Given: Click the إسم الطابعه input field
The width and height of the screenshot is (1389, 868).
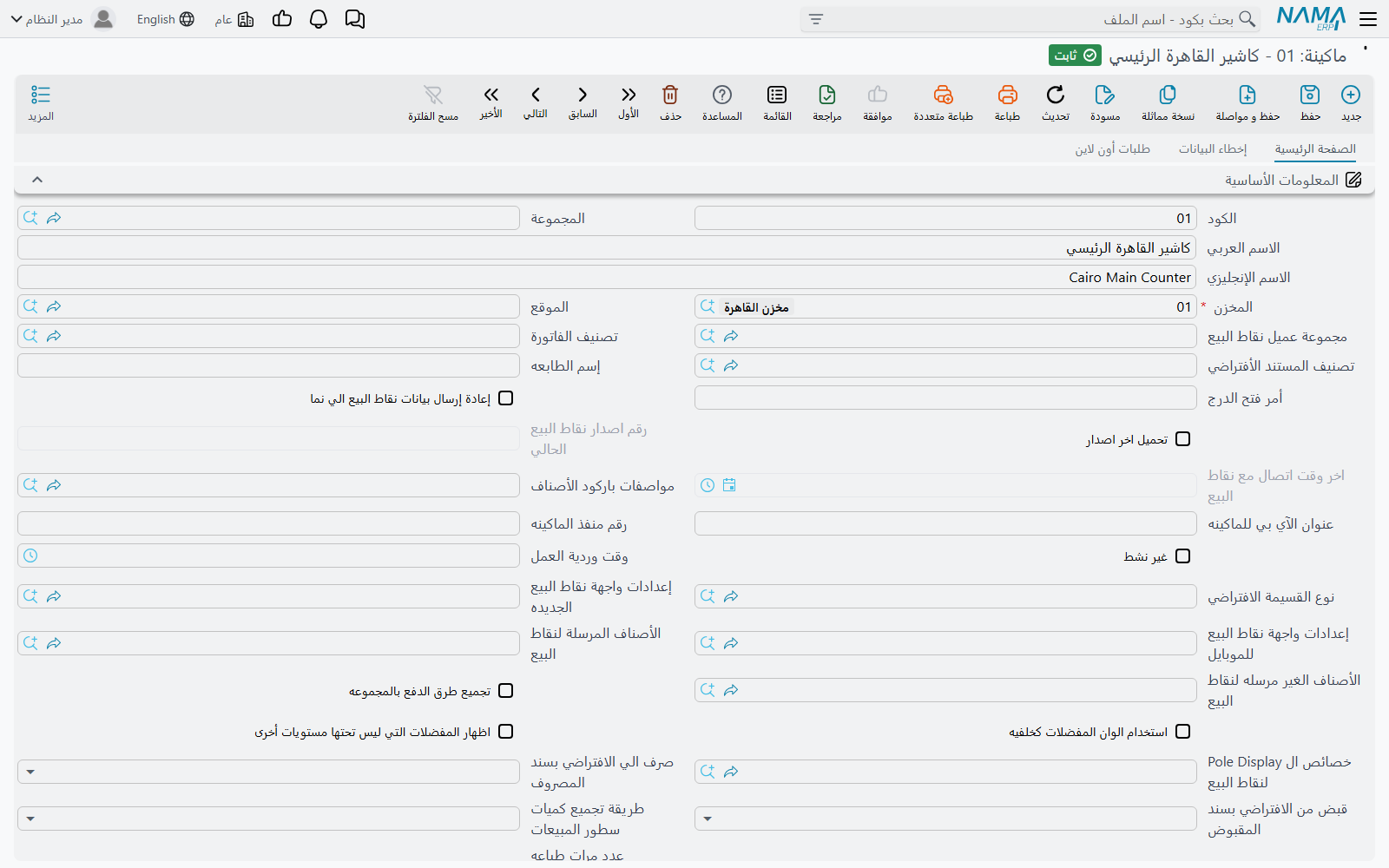Looking at the screenshot, I should point(268,365).
